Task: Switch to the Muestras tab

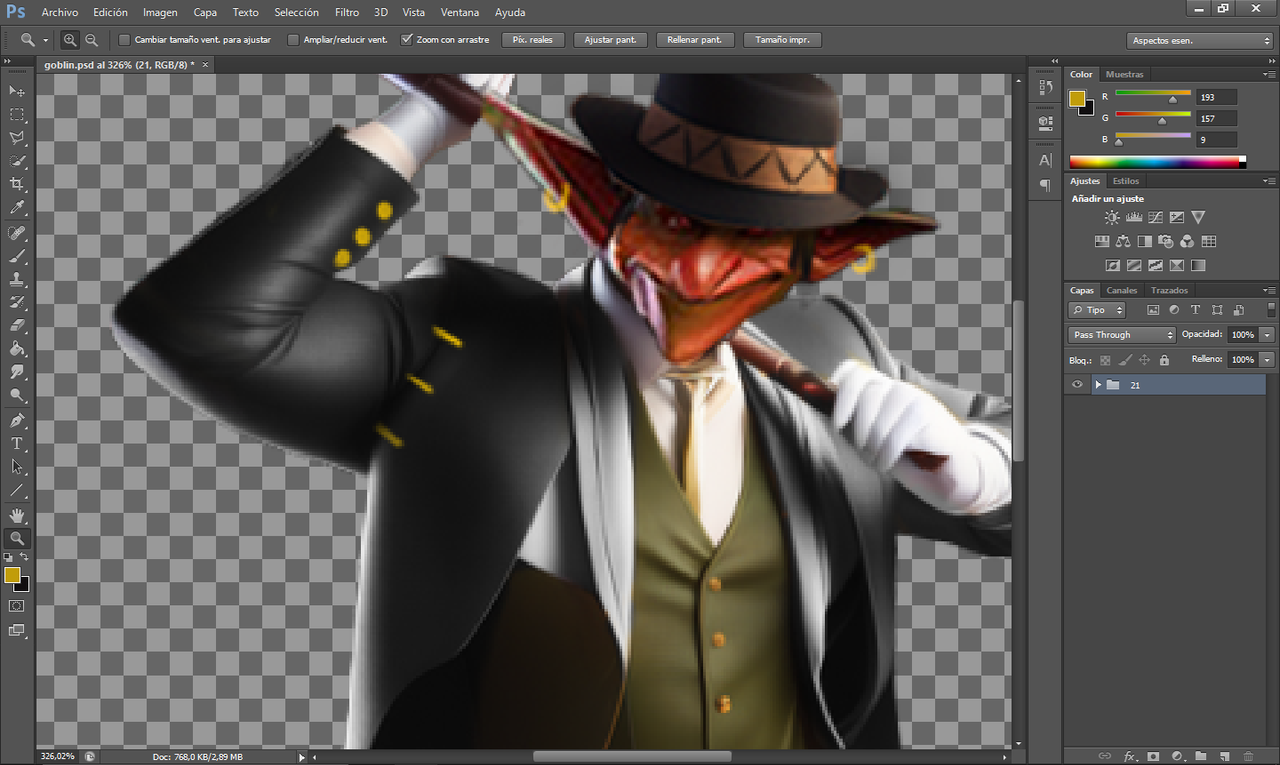Action: coord(1125,74)
